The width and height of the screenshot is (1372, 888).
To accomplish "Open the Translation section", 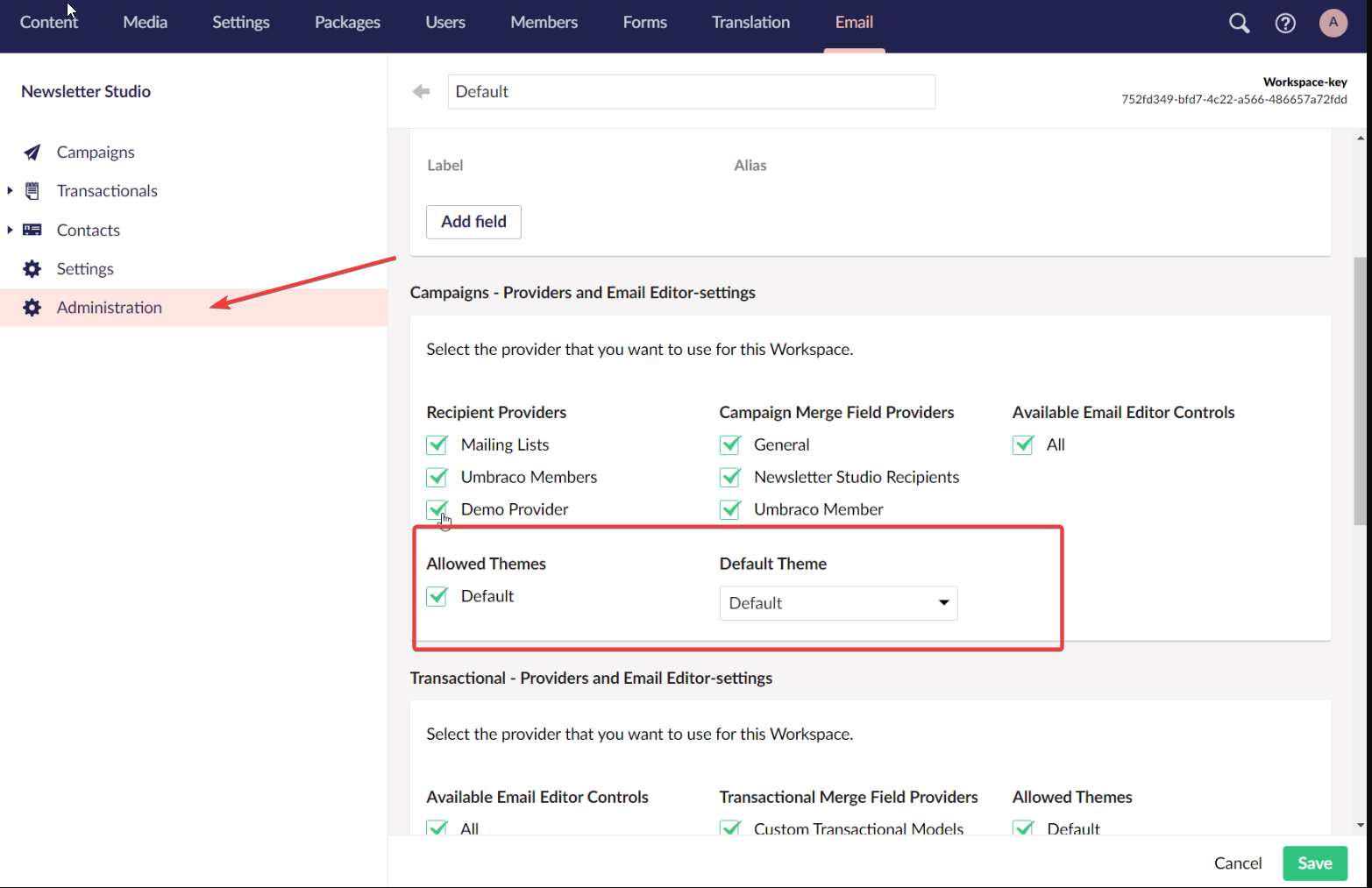I will coord(750,23).
